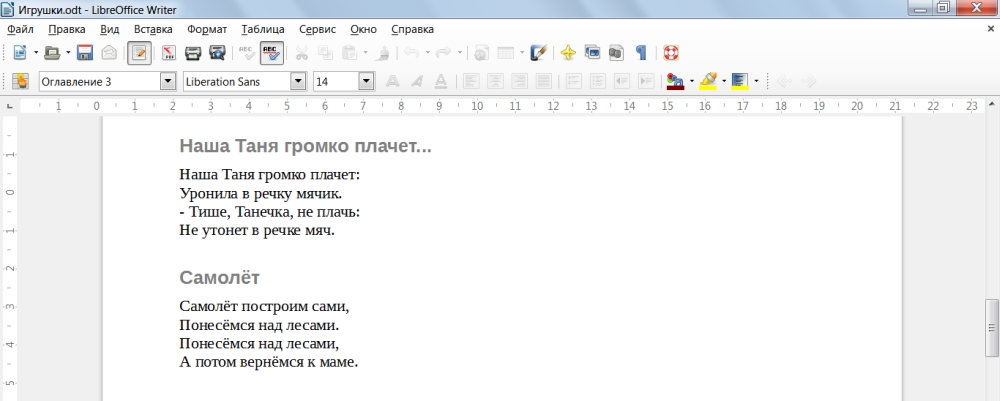Screen dimensions: 1000x401
Task: Open the Navigator star icon
Action: (x=568, y=53)
